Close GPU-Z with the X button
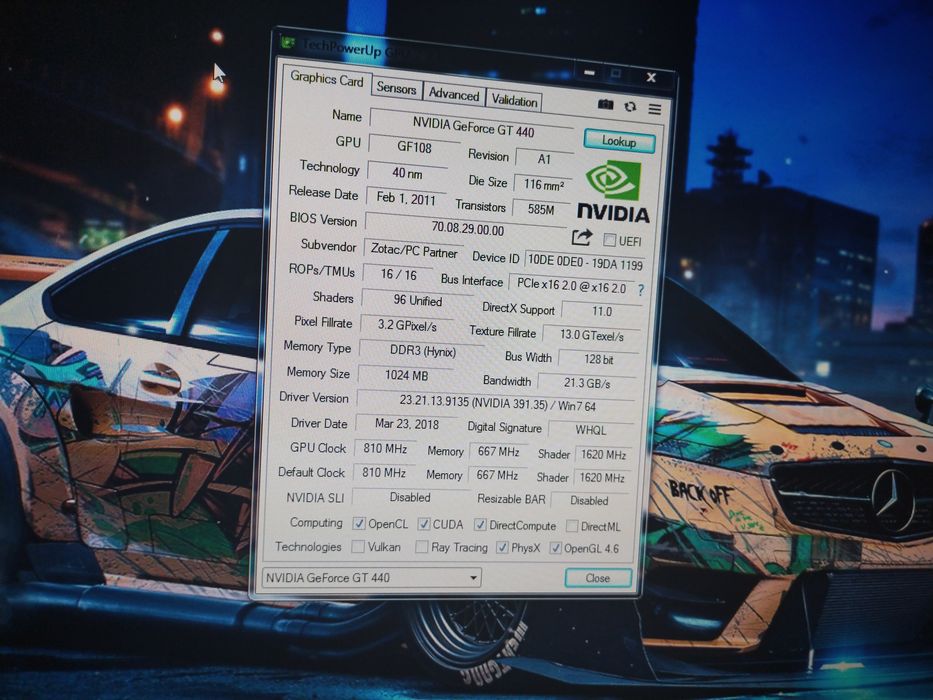This screenshot has height=700, width=933. point(652,77)
